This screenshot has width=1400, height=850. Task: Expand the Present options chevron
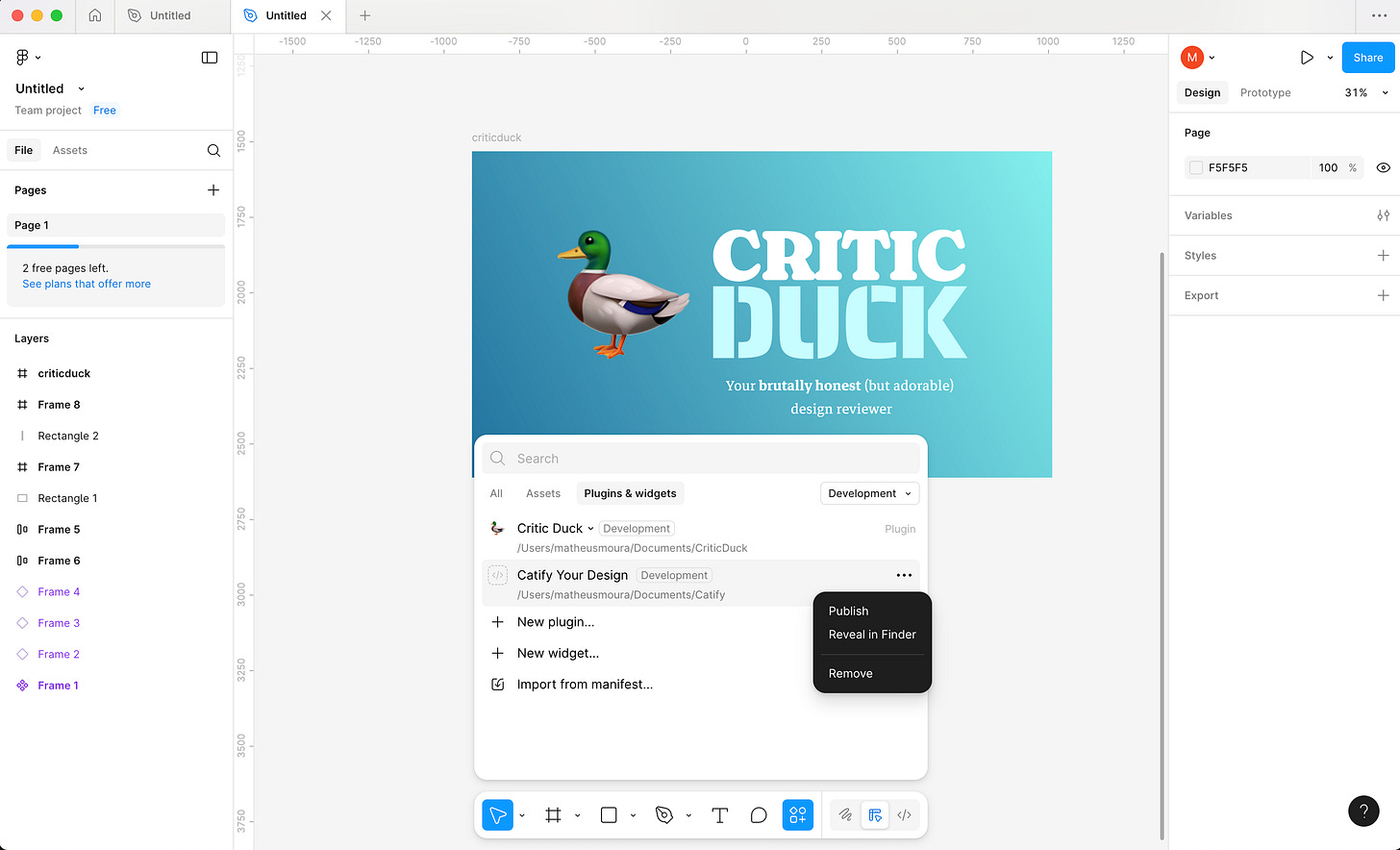tap(1330, 58)
